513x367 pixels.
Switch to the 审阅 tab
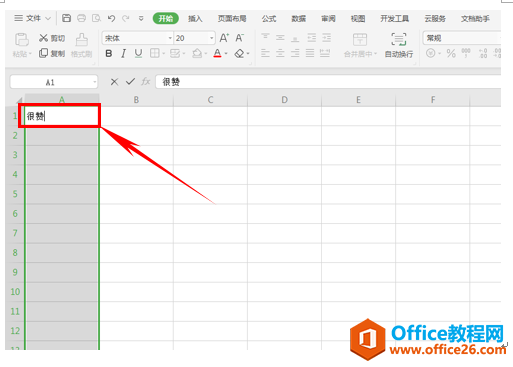(328, 18)
